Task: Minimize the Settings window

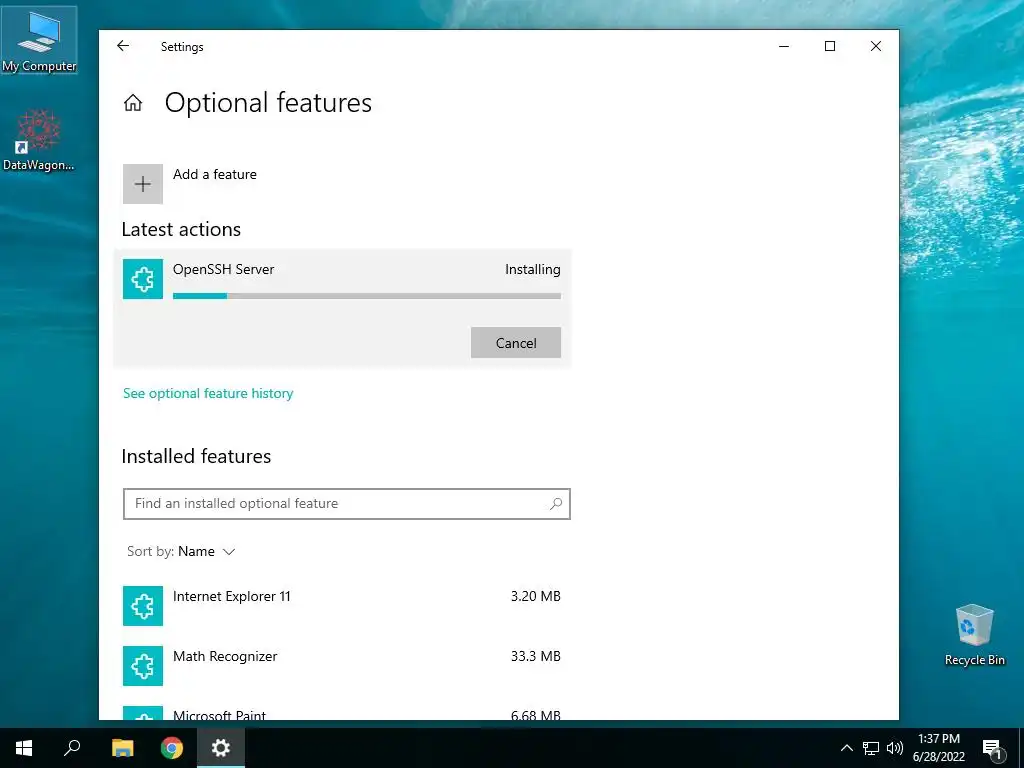Action: pyautogui.click(x=784, y=46)
